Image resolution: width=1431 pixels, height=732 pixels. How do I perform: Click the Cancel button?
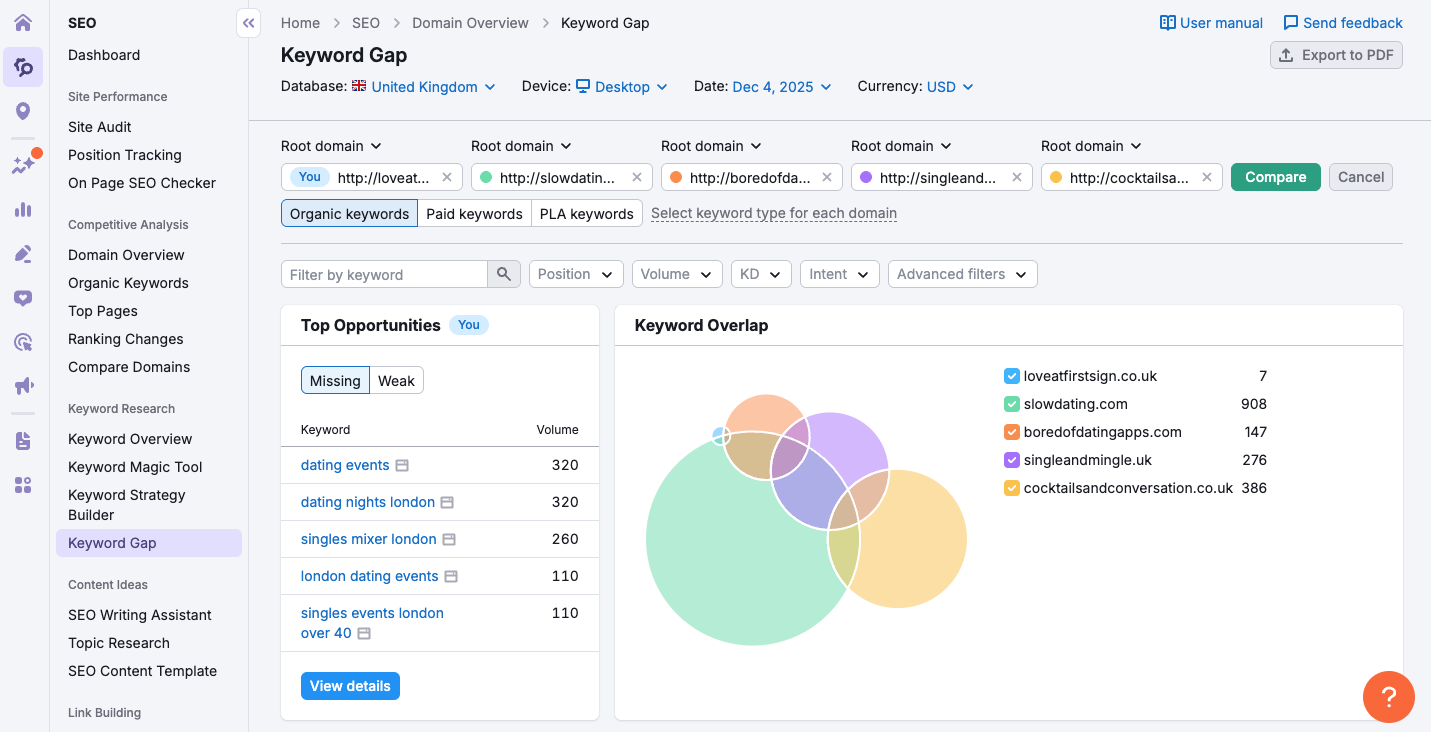coord(1361,177)
